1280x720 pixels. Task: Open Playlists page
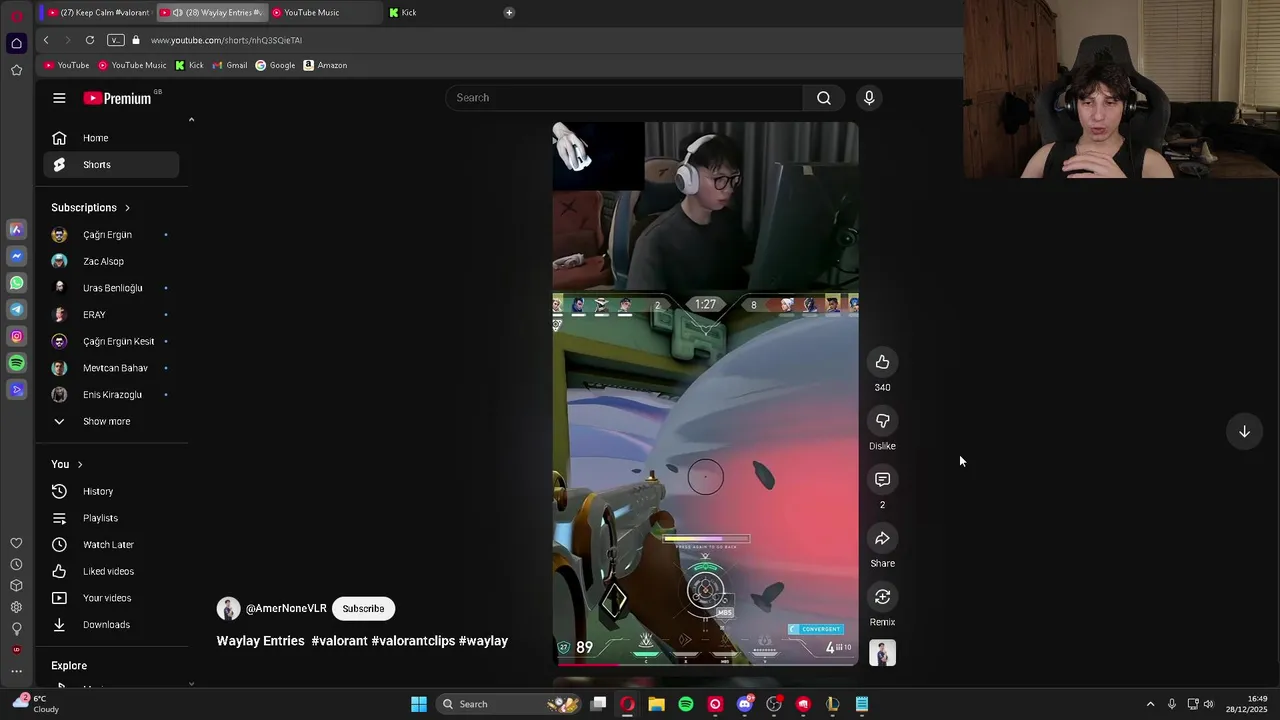coord(111,518)
